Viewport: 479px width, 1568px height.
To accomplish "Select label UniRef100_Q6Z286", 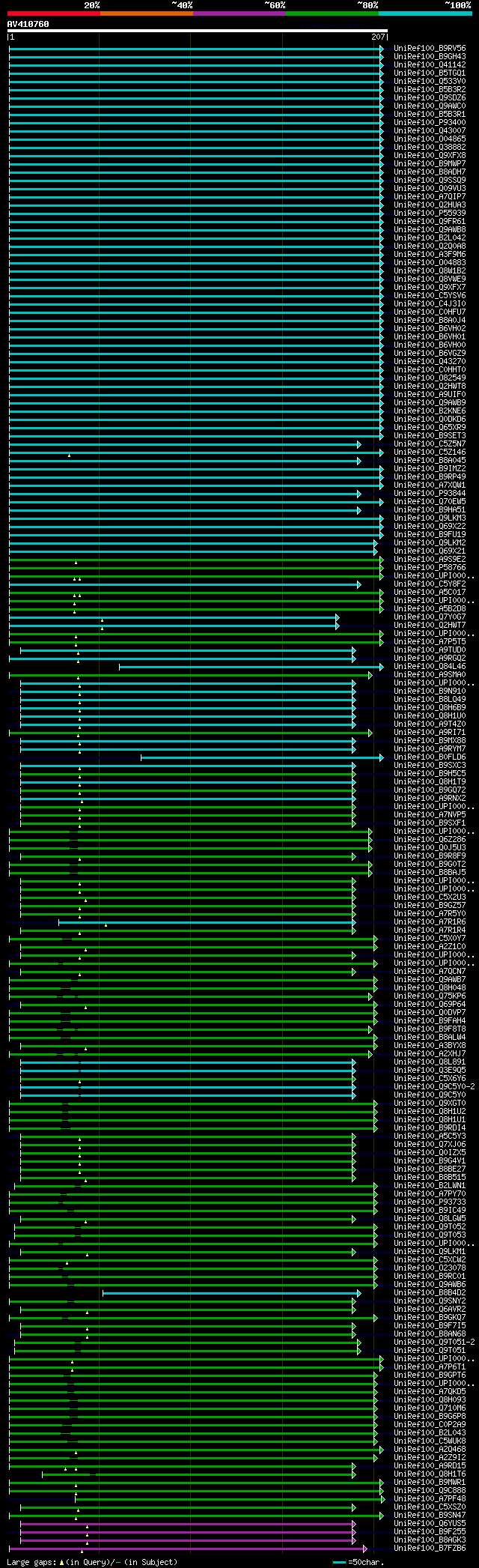I will (x=430, y=839).
